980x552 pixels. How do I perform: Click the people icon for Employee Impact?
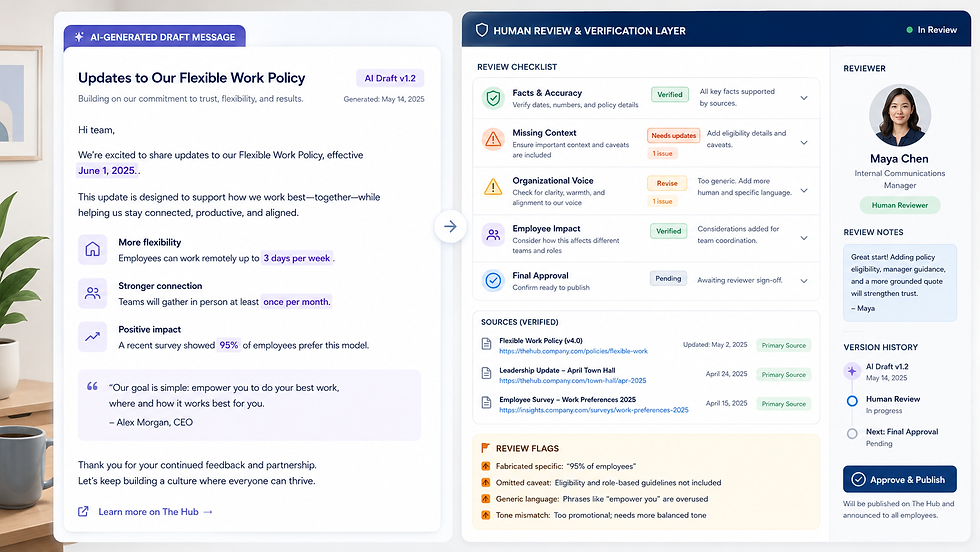click(x=493, y=234)
